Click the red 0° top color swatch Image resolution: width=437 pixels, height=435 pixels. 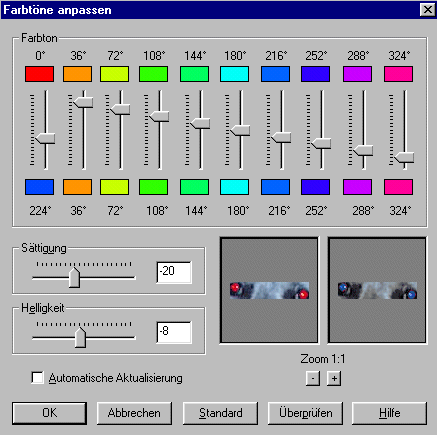39,74
